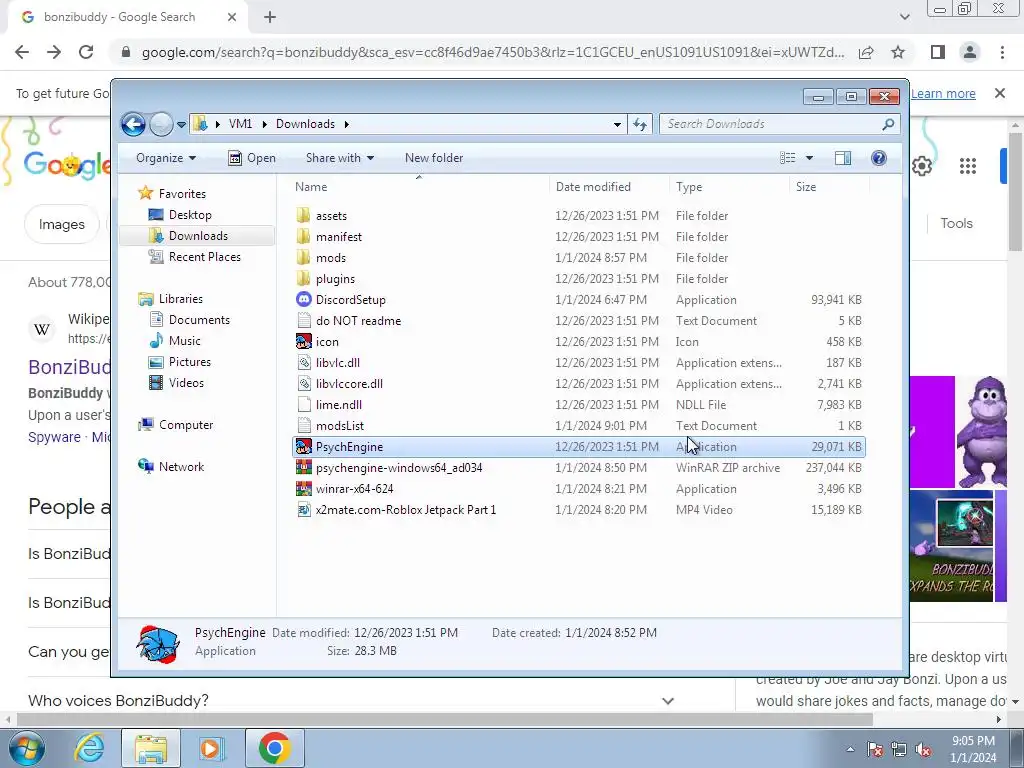Bookmark this page with star icon
Screen dimensions: 1024x768
[x=898, y=52]
